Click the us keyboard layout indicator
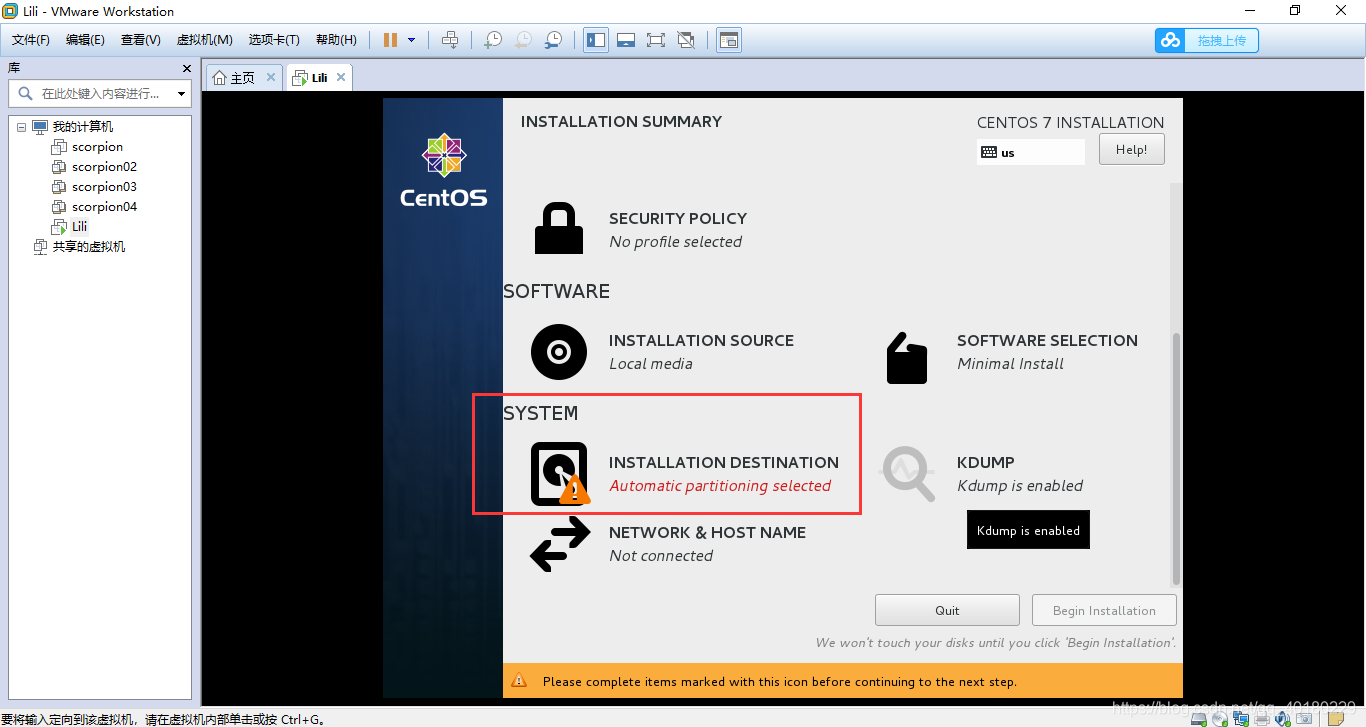This screenshot has height=727, width=1366. point(1031,152)
